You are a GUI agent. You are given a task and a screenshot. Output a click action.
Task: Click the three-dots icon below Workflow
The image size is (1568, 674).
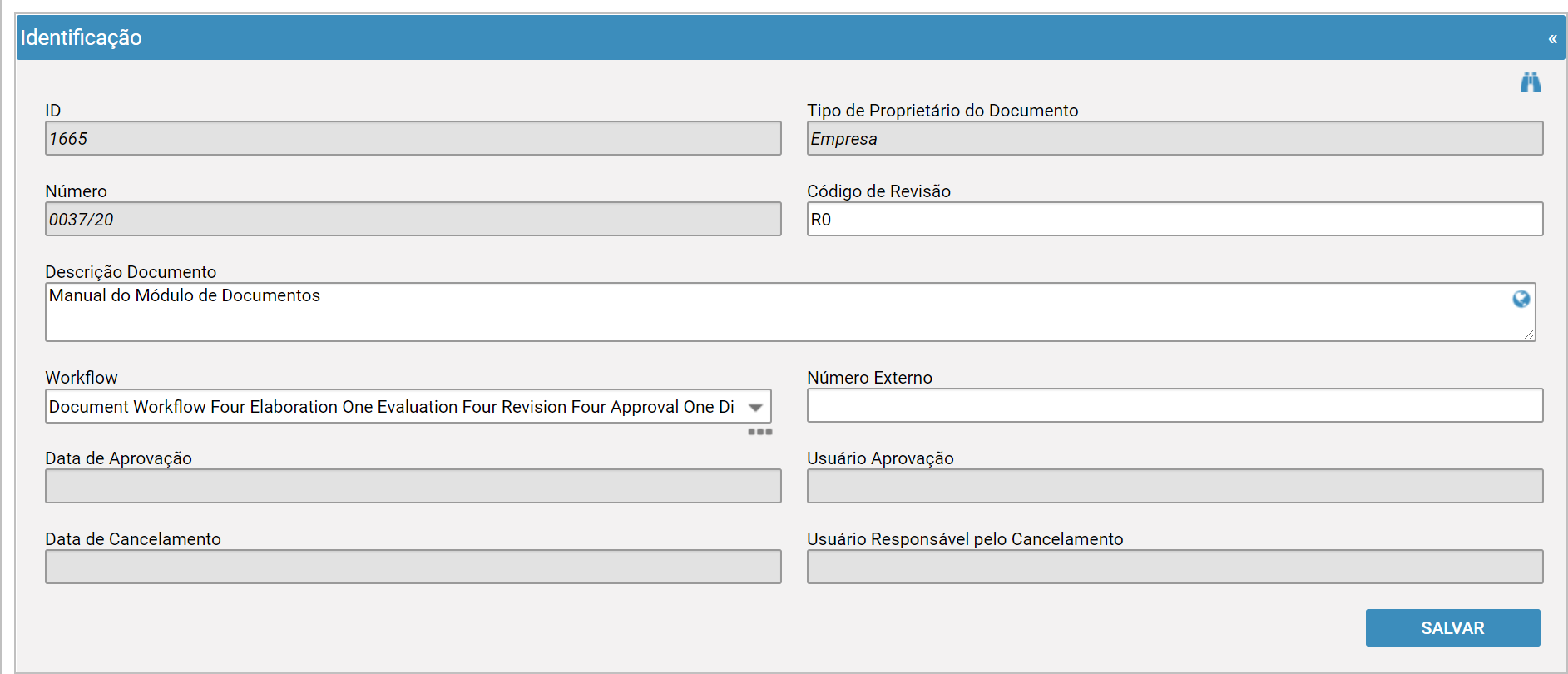pos(759,432)
